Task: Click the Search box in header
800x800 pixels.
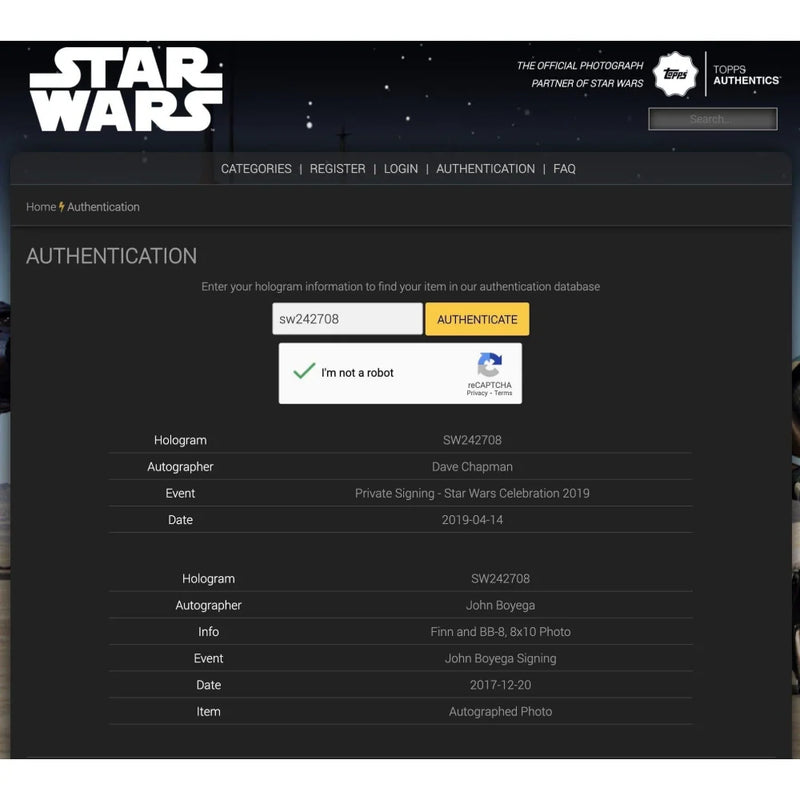Action: [713, 119]
